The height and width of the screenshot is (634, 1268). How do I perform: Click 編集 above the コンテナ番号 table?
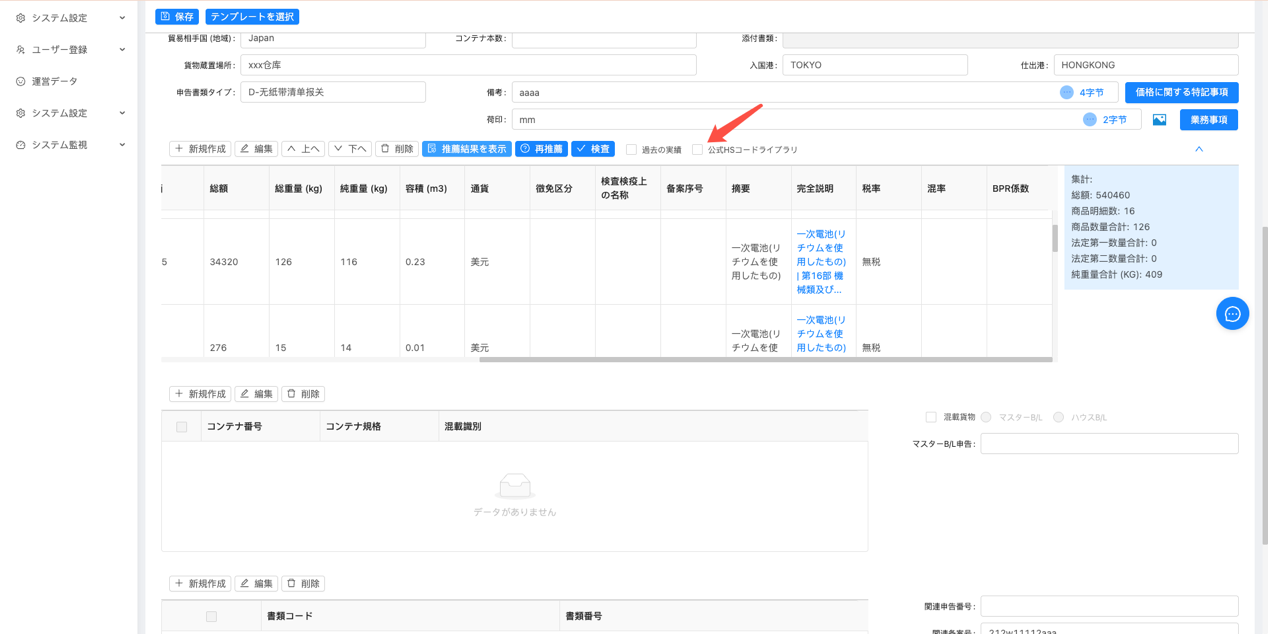coord(257,394)
